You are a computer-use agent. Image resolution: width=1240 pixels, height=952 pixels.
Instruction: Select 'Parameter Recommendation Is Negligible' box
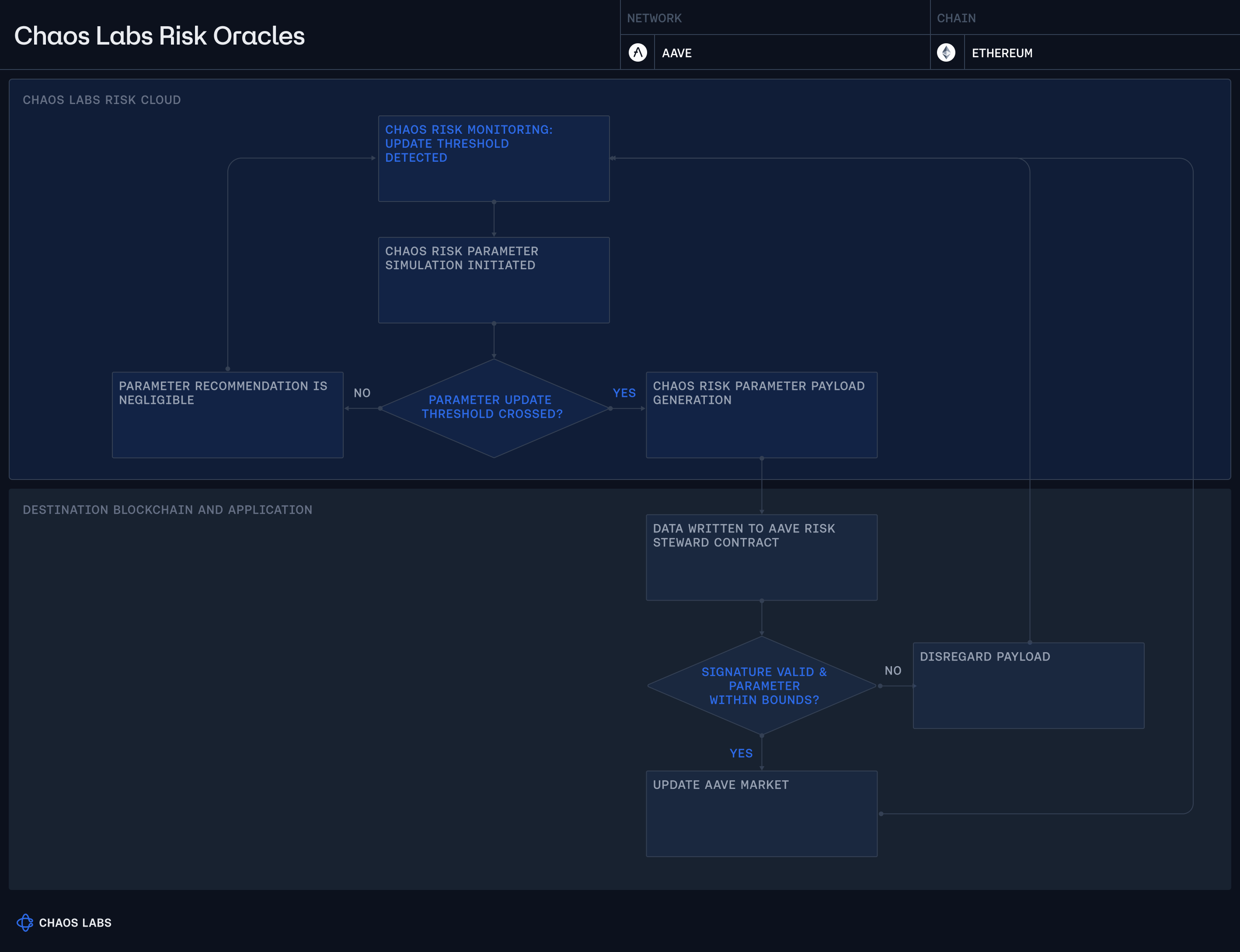228,415
